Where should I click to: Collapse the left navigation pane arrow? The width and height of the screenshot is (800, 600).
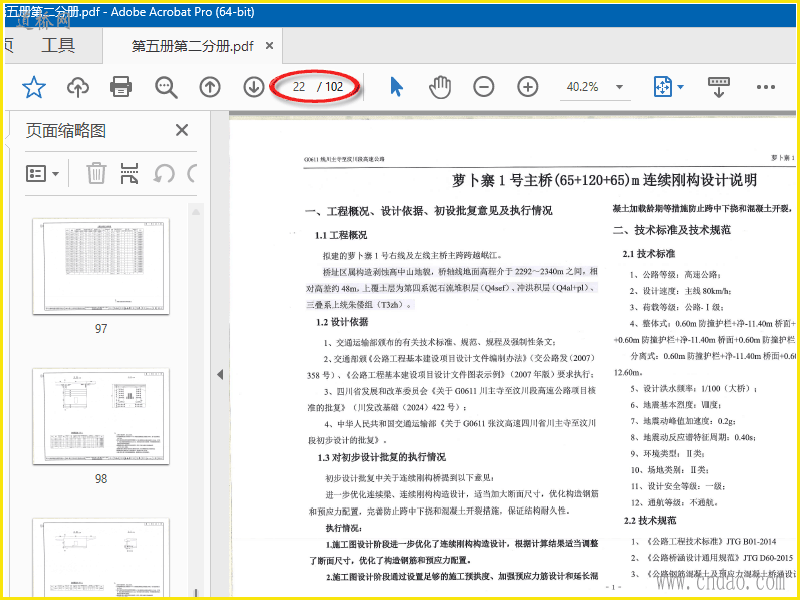(220, 374)
